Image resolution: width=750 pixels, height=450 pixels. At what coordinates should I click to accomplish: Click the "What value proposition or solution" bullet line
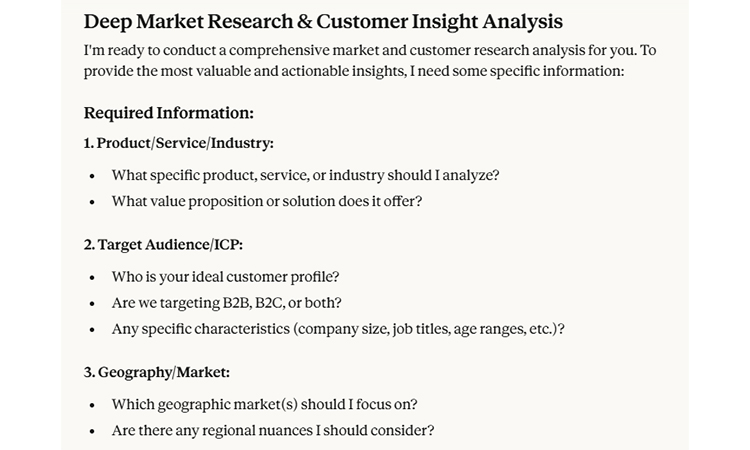click(266, 201)
